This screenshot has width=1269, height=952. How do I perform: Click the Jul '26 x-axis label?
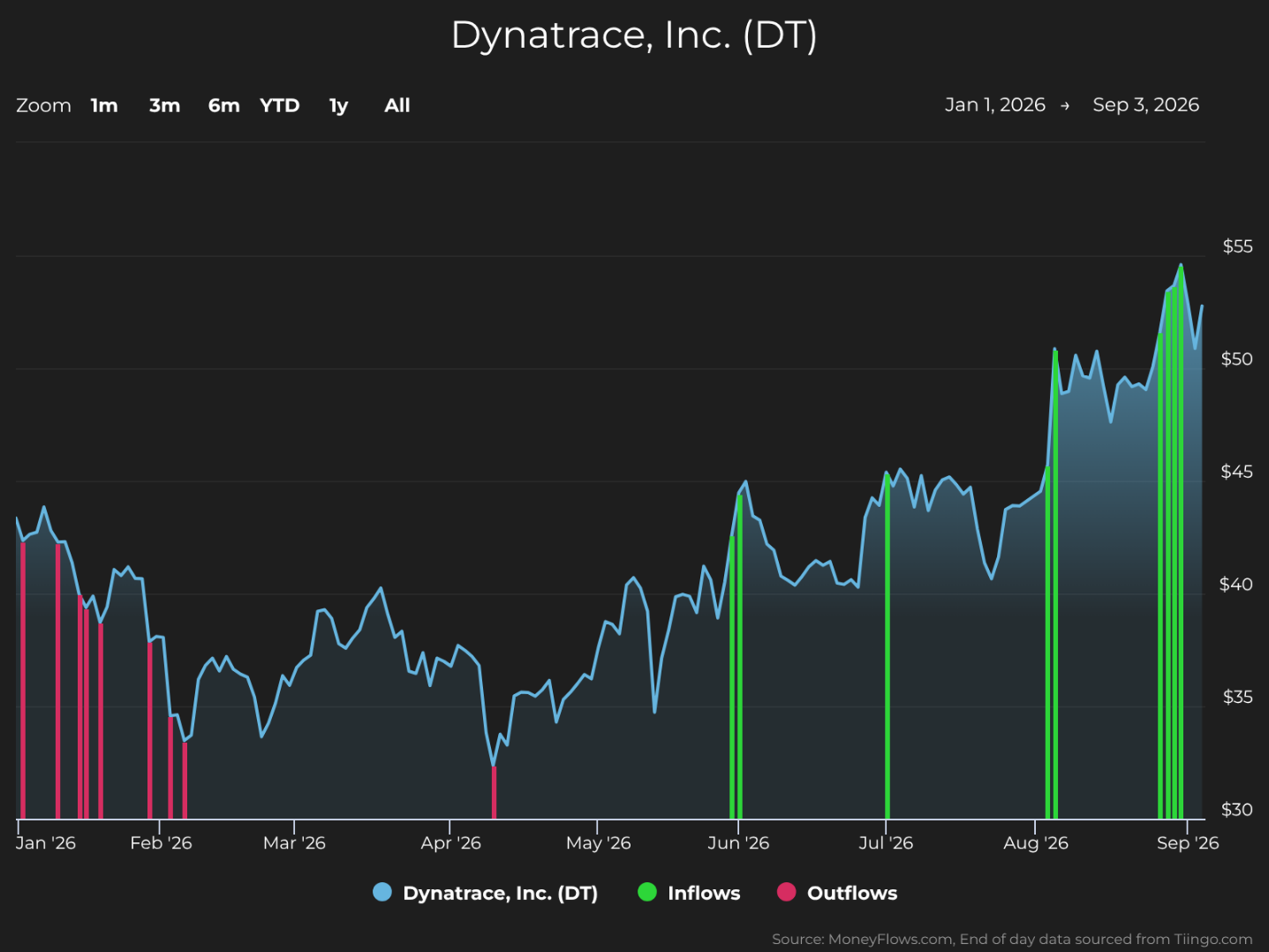[x=886, y=842]
